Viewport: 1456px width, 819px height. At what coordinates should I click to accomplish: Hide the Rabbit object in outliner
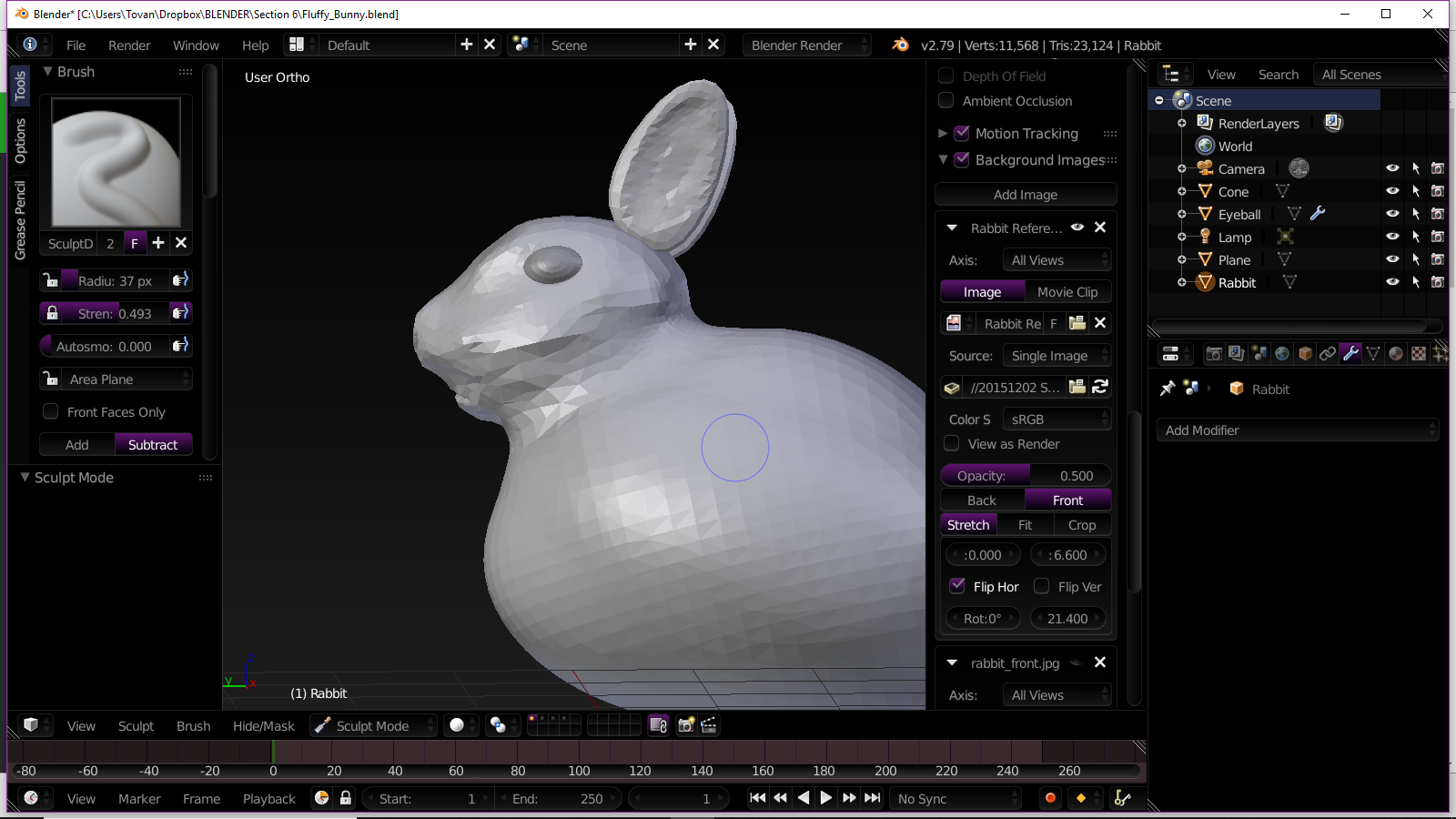(1391, 282)
